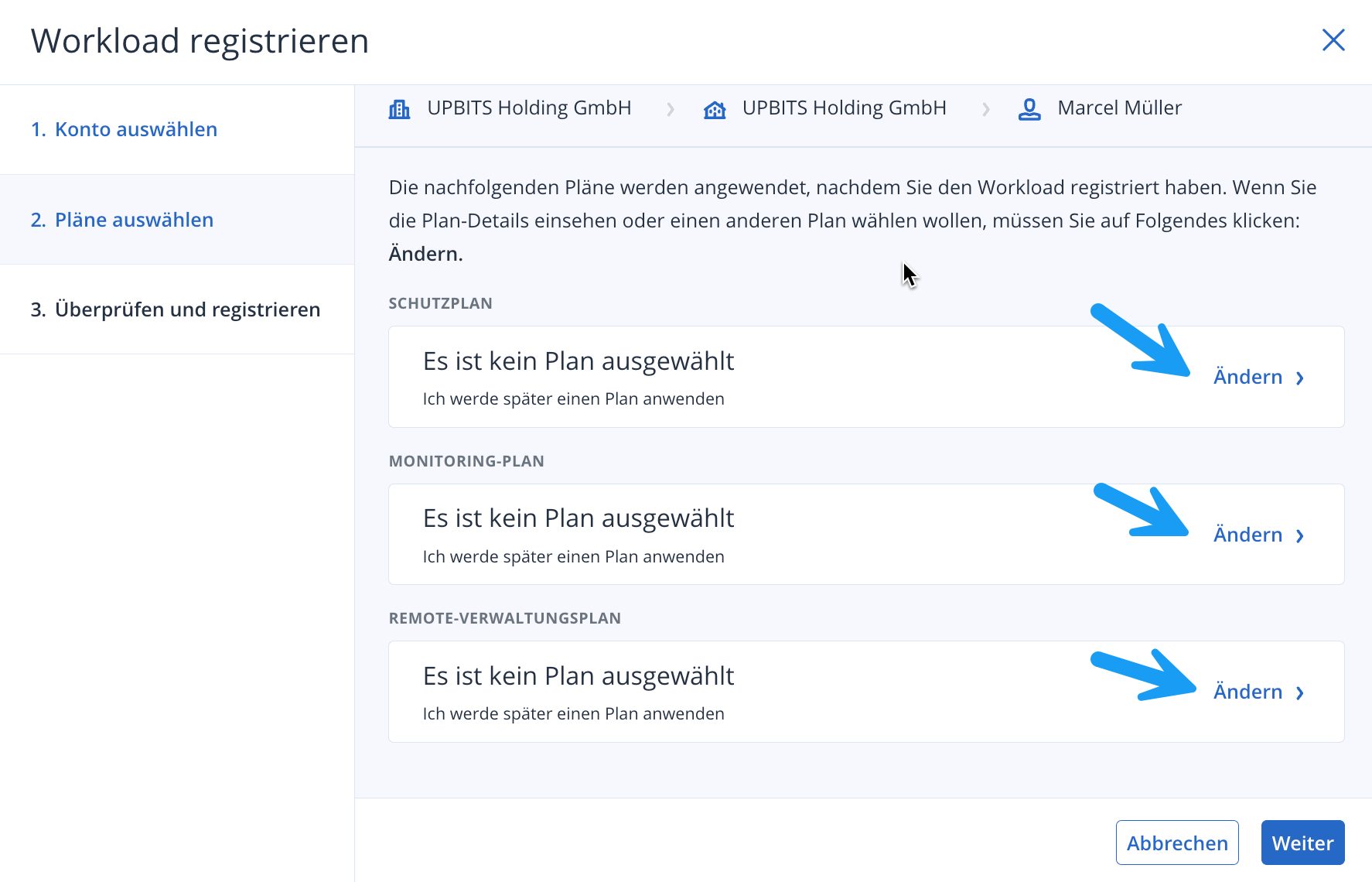Change the Remote-Verwaltungsplan via Ändern link
Image resolution: width=1372 pixels, height=882 pixels.
(x=1247, y=692)
